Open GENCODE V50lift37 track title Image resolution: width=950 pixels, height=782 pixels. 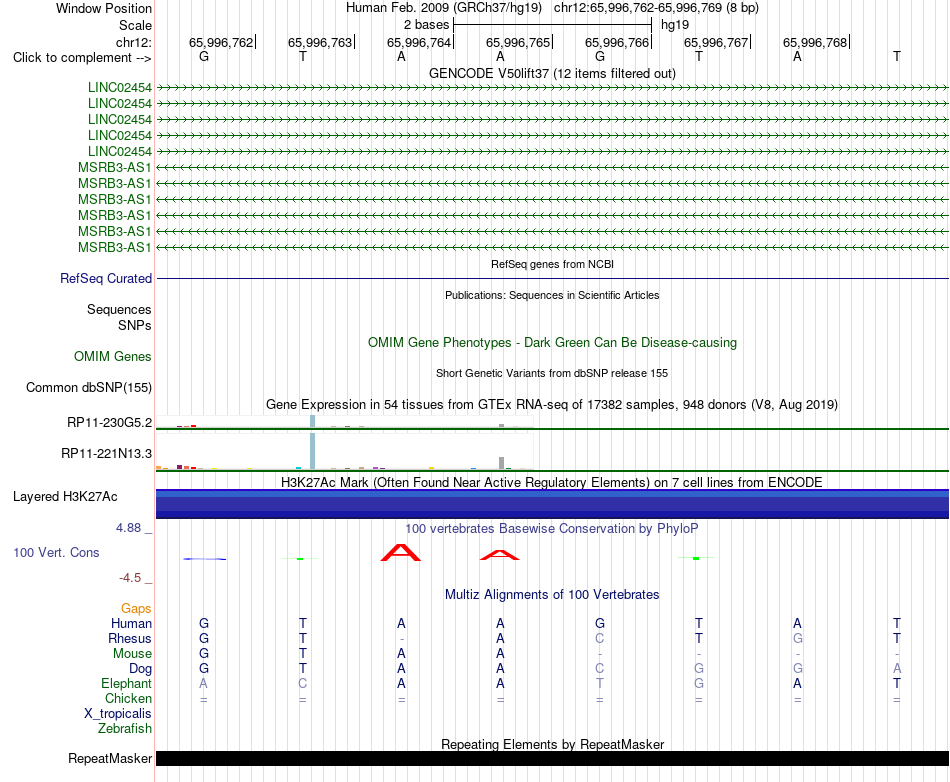click(552, 73)
